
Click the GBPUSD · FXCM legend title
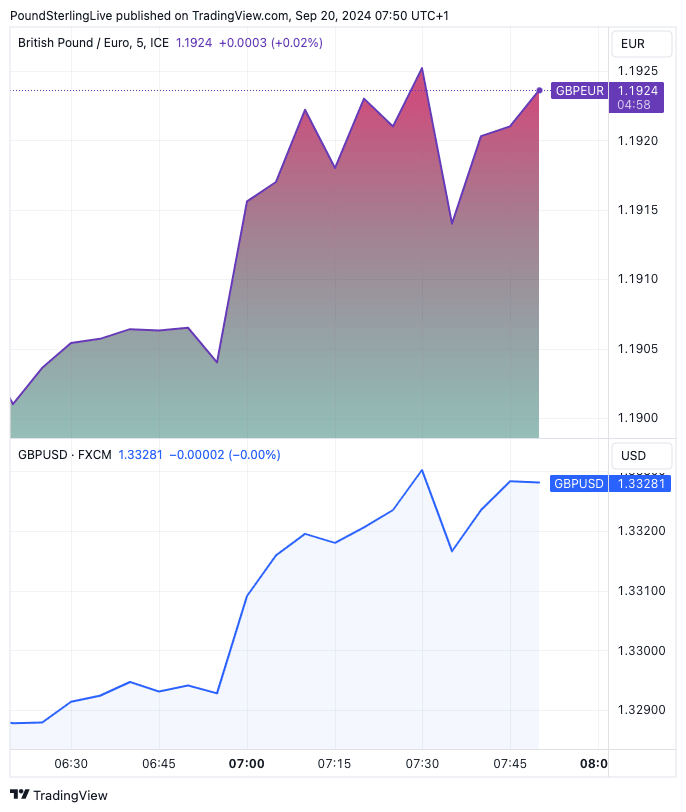pos(64,455)
